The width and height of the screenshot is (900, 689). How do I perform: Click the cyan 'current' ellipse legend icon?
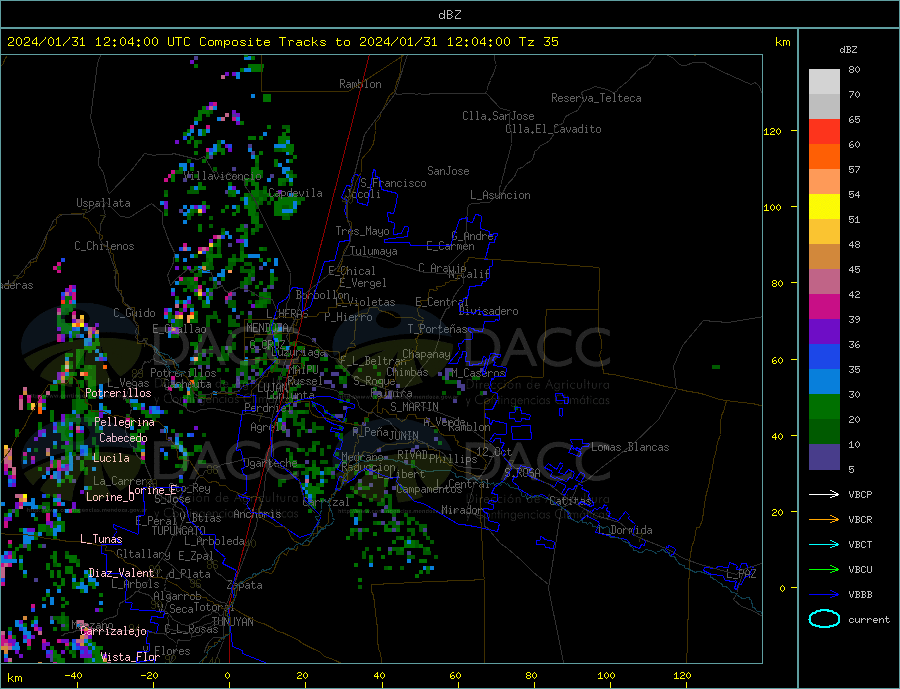click(x=824, y=619)
